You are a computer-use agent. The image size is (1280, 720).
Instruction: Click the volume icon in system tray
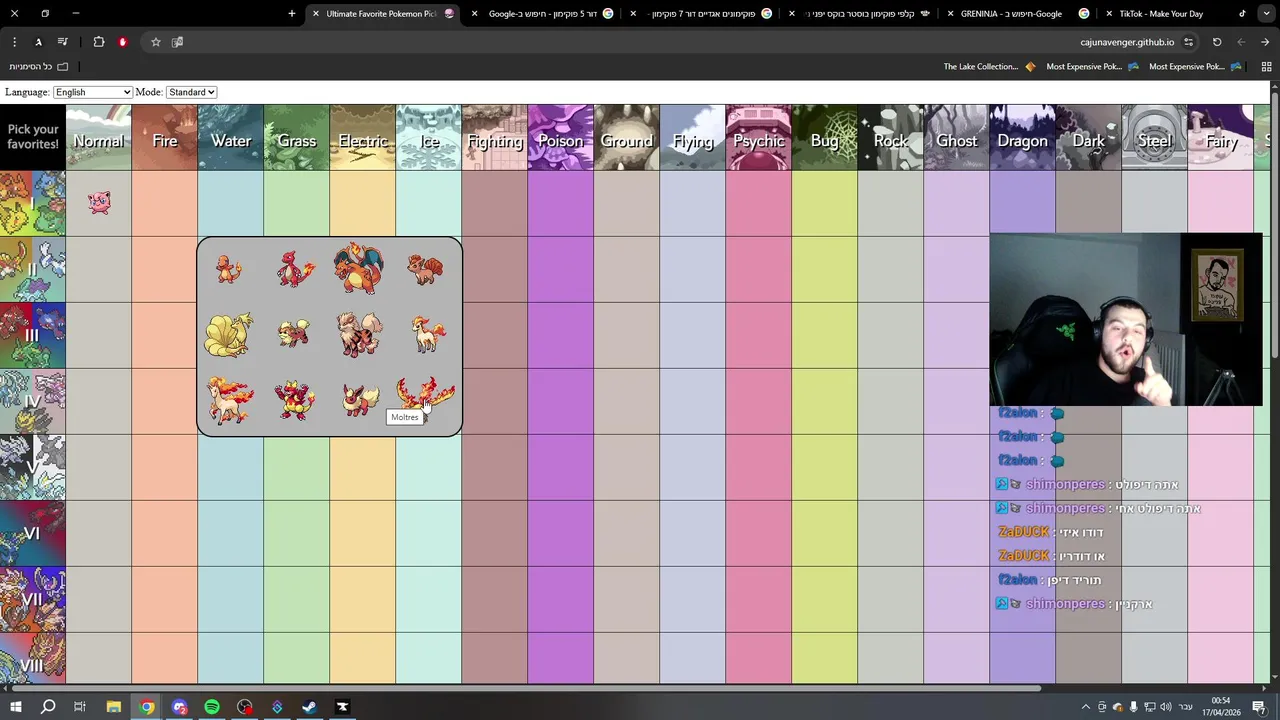[1166, 707]
